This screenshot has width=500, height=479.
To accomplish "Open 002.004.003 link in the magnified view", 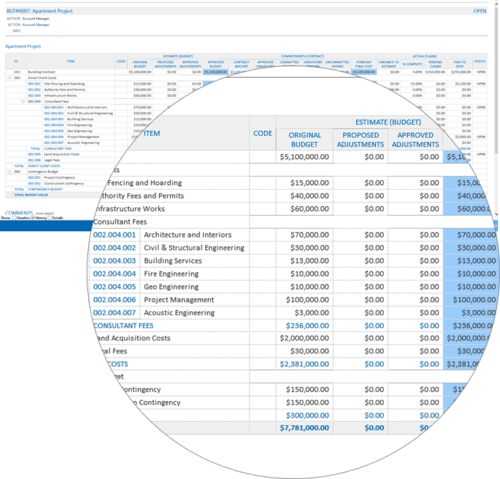I will tap(114, 261).
